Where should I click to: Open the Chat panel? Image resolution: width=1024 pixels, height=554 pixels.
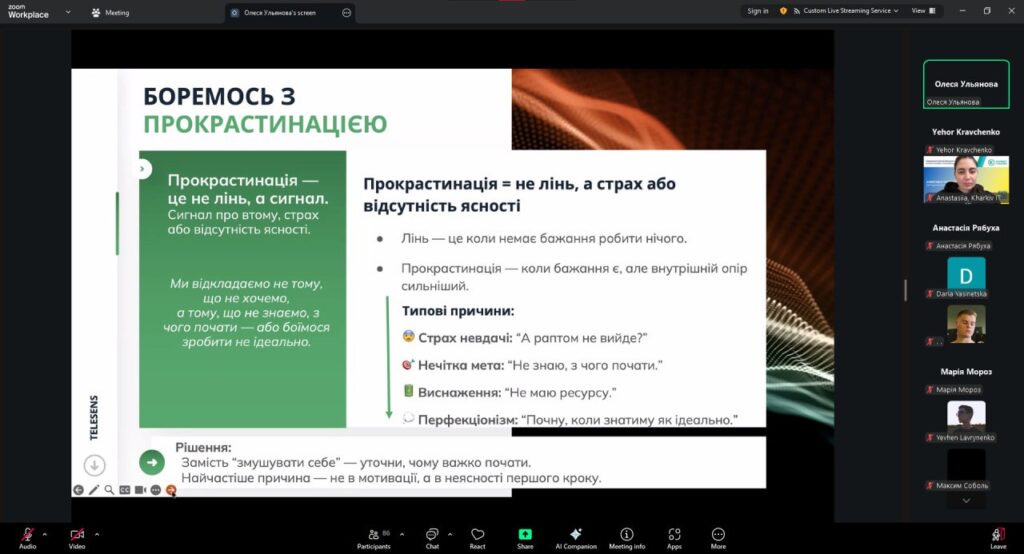432,536
